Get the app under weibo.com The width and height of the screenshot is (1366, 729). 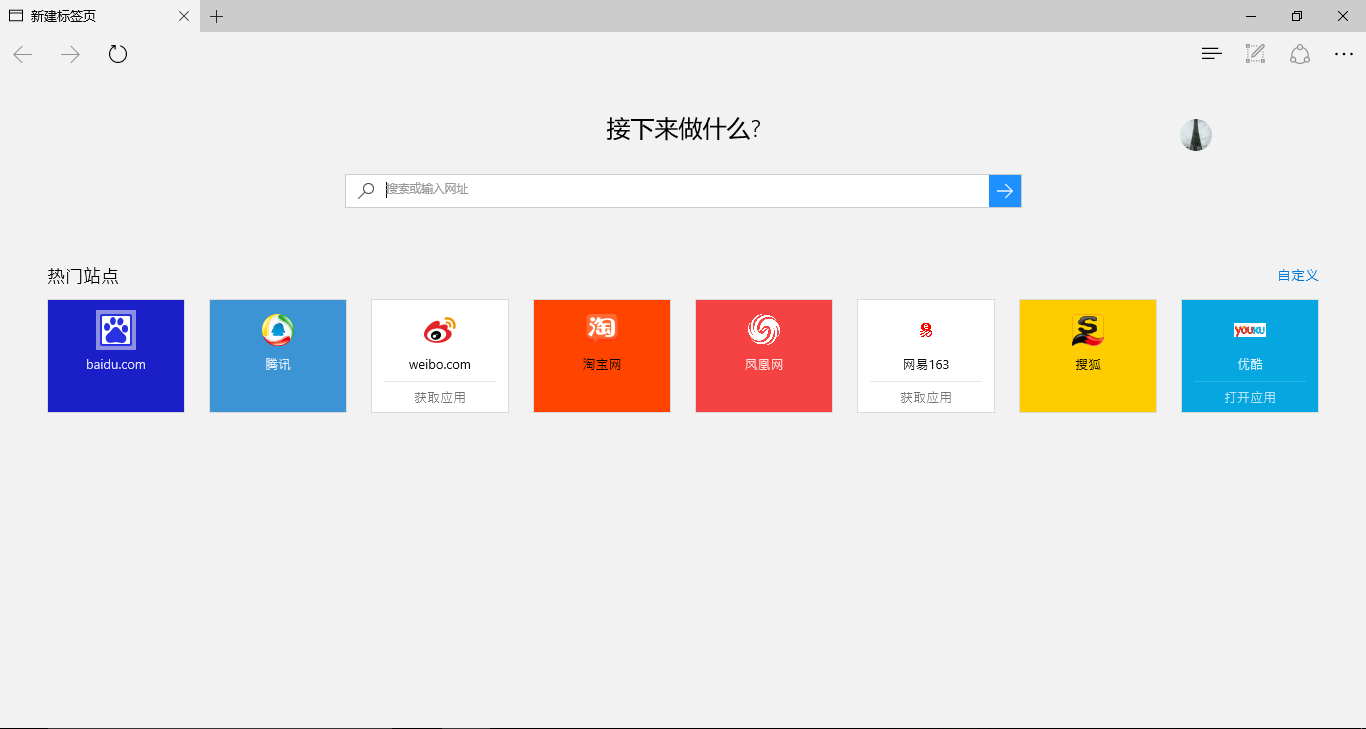(440, 397)
